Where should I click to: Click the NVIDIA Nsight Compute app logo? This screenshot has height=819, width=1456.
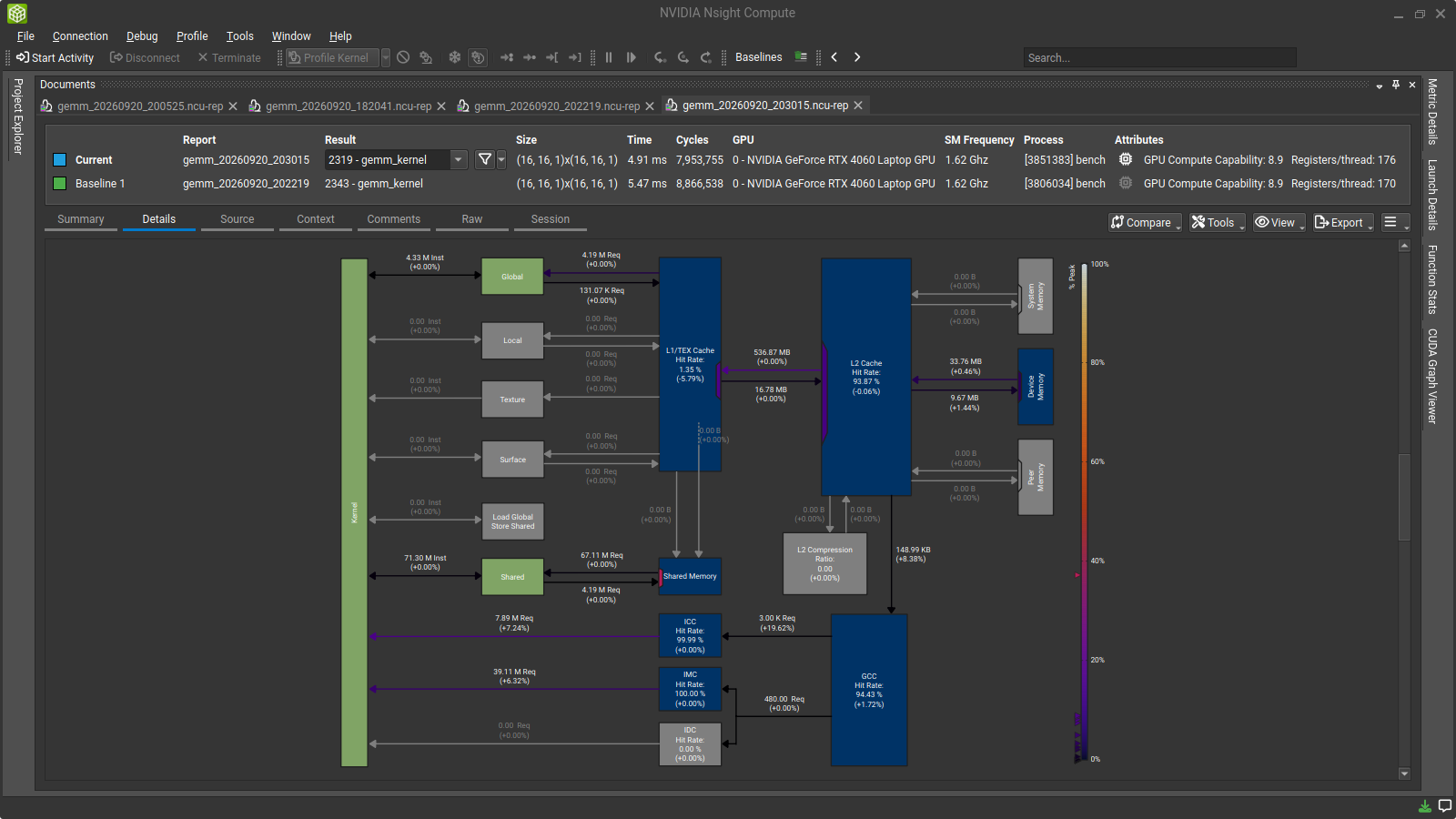pos(17,13)
